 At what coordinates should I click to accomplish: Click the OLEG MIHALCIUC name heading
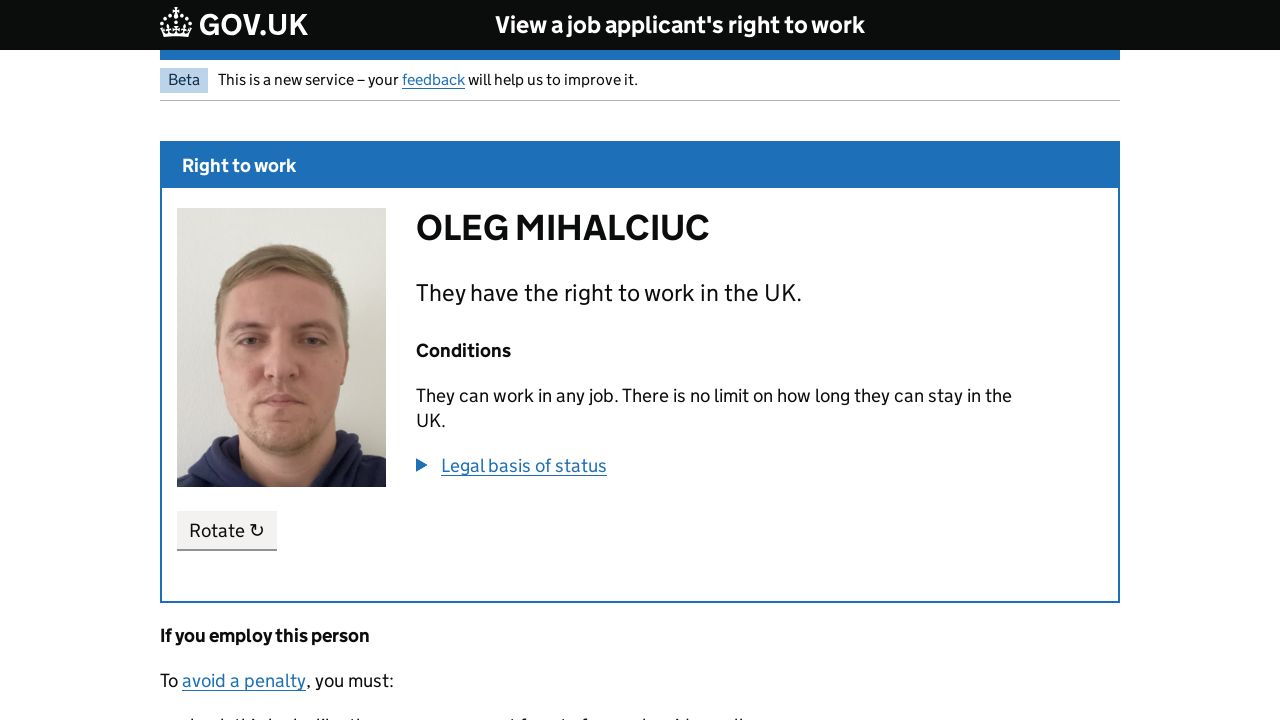[x=562, y=228]
